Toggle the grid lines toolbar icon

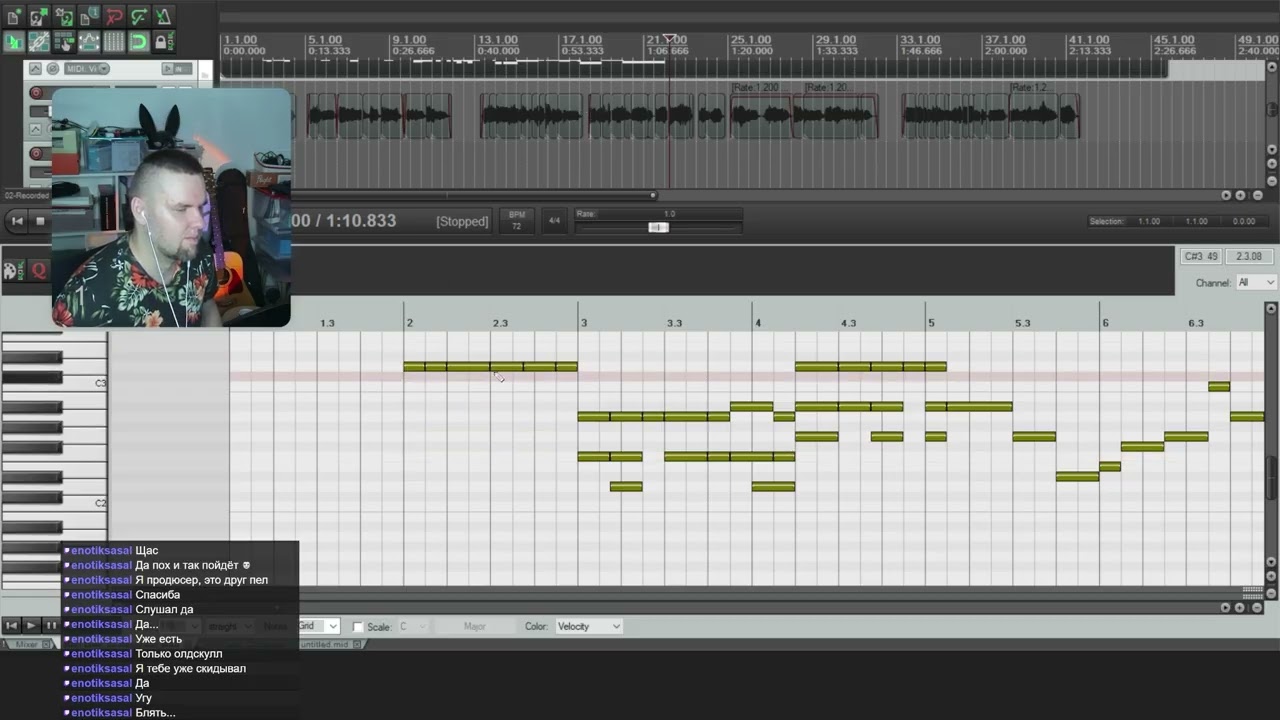(114, 42)
